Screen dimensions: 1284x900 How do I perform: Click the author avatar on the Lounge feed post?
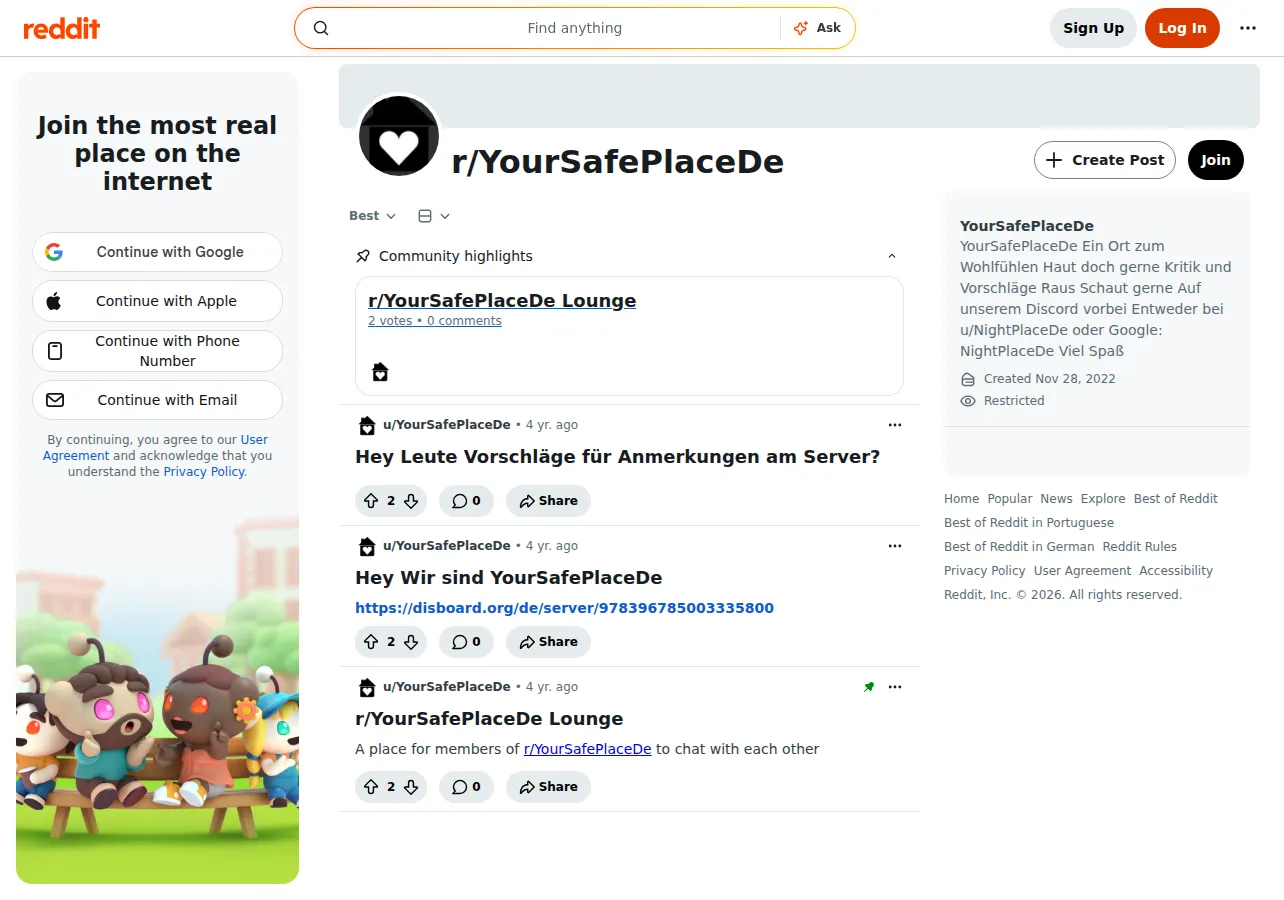pos(367,687)
